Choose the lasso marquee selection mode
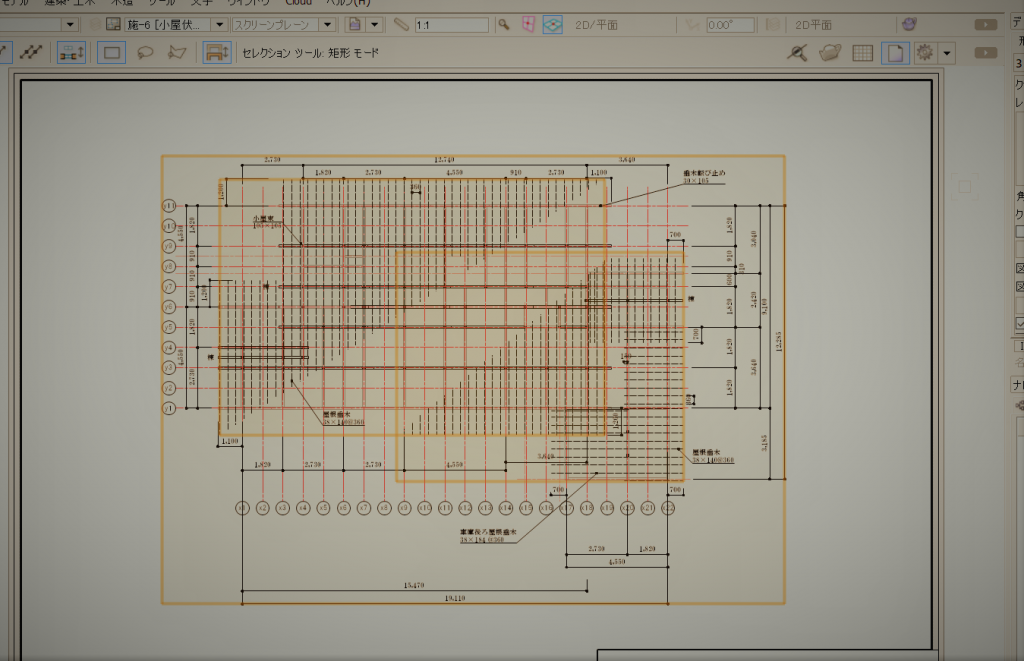The image size is (1024, 661). click(145, 53)
